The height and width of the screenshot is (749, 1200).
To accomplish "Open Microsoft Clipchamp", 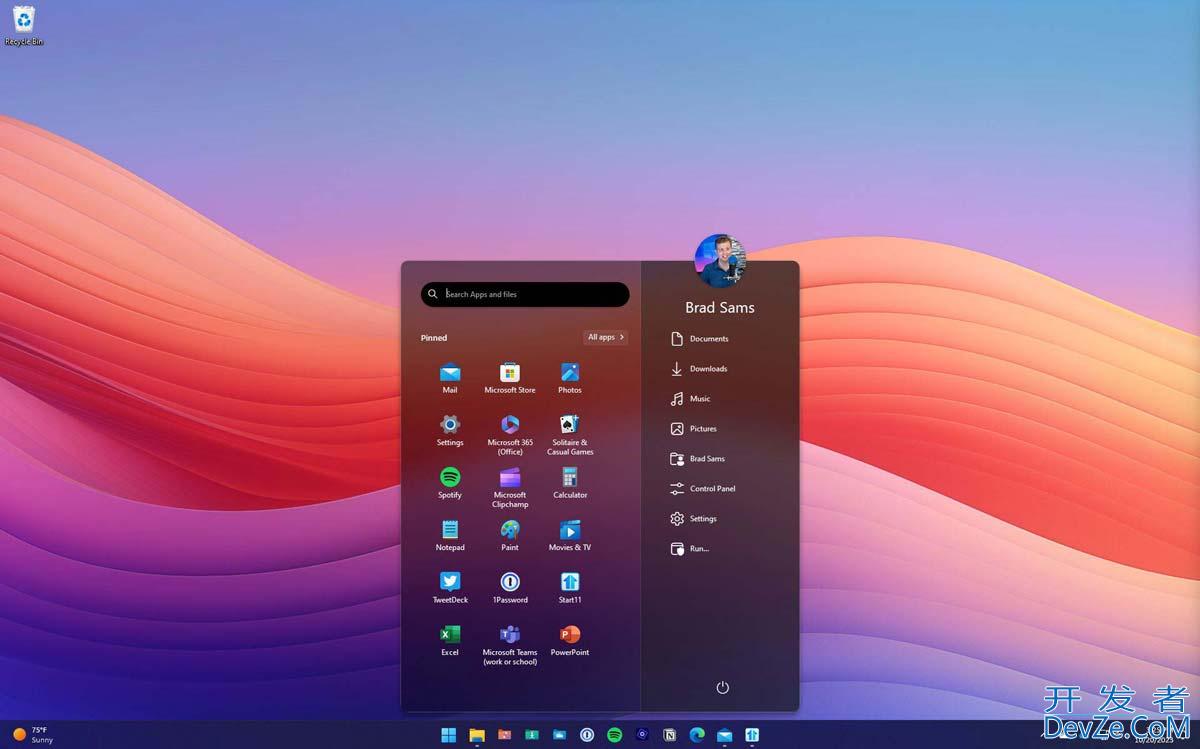I will point(510,487).
